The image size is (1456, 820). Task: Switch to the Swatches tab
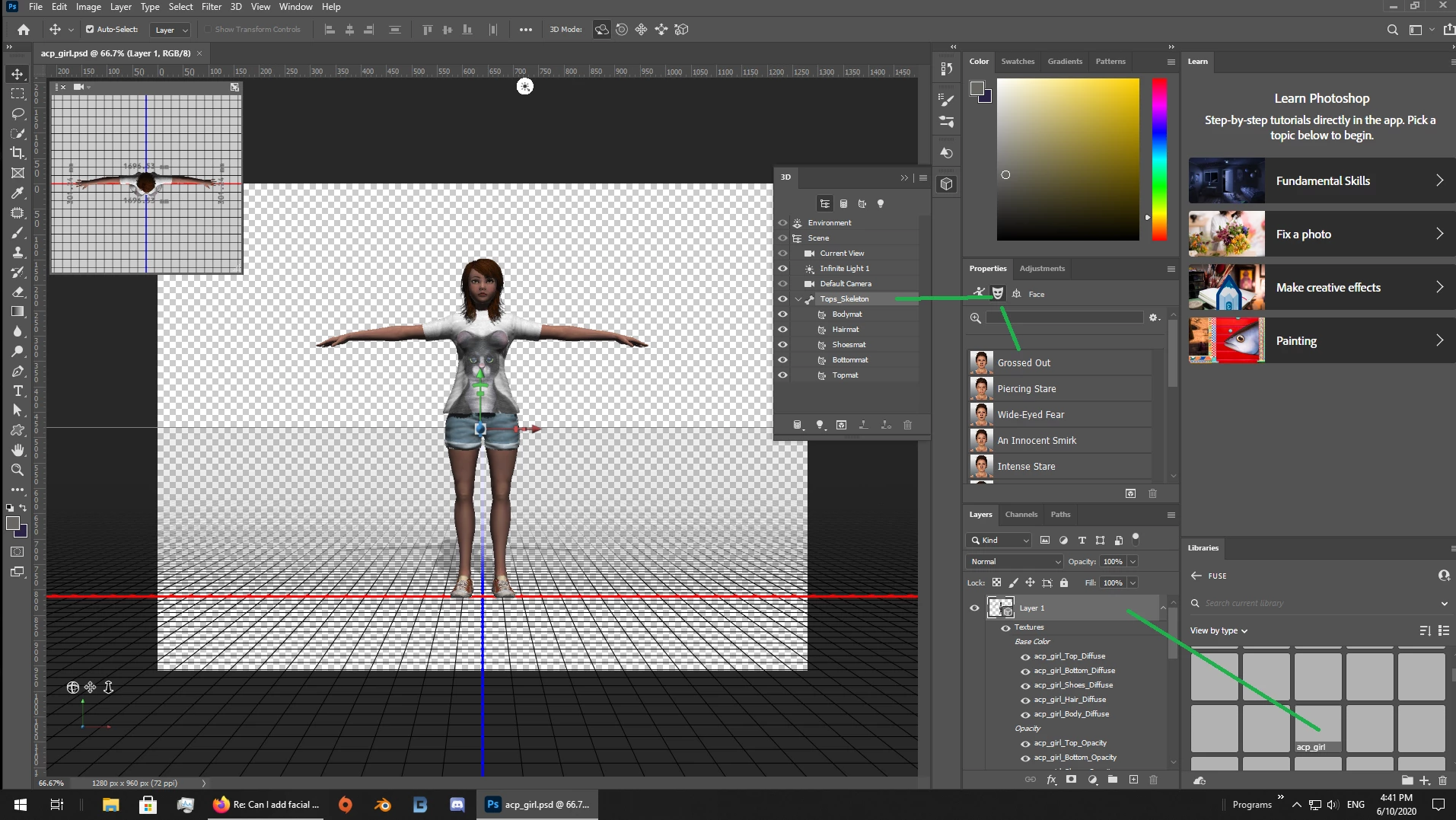click(1018, 62)
